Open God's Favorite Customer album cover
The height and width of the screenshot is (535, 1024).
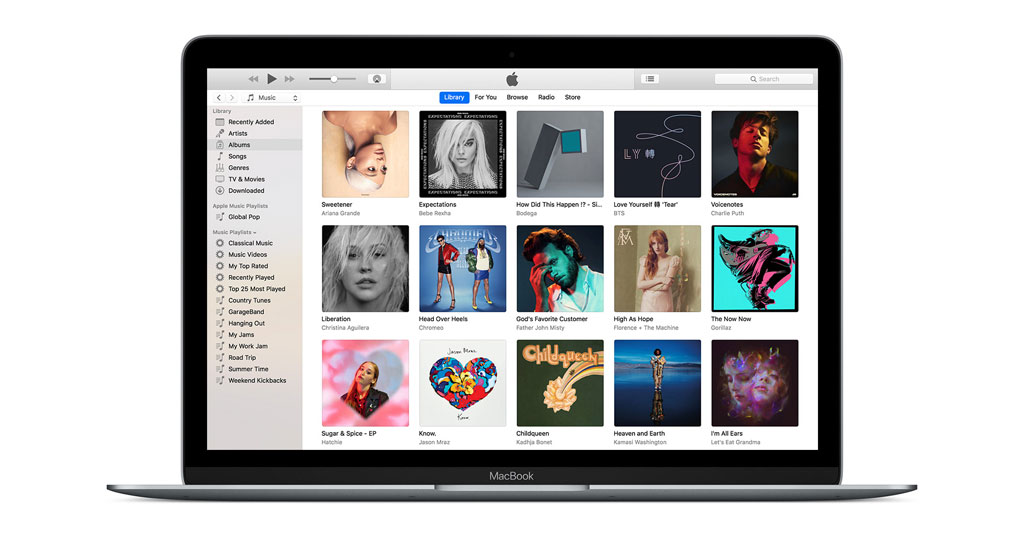pyautogui.click(x=560, y=268)
